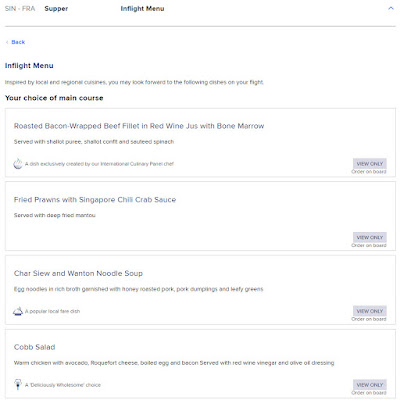
Task: Click 'Served with deep fried mantou' description
Action: [55, 215]
